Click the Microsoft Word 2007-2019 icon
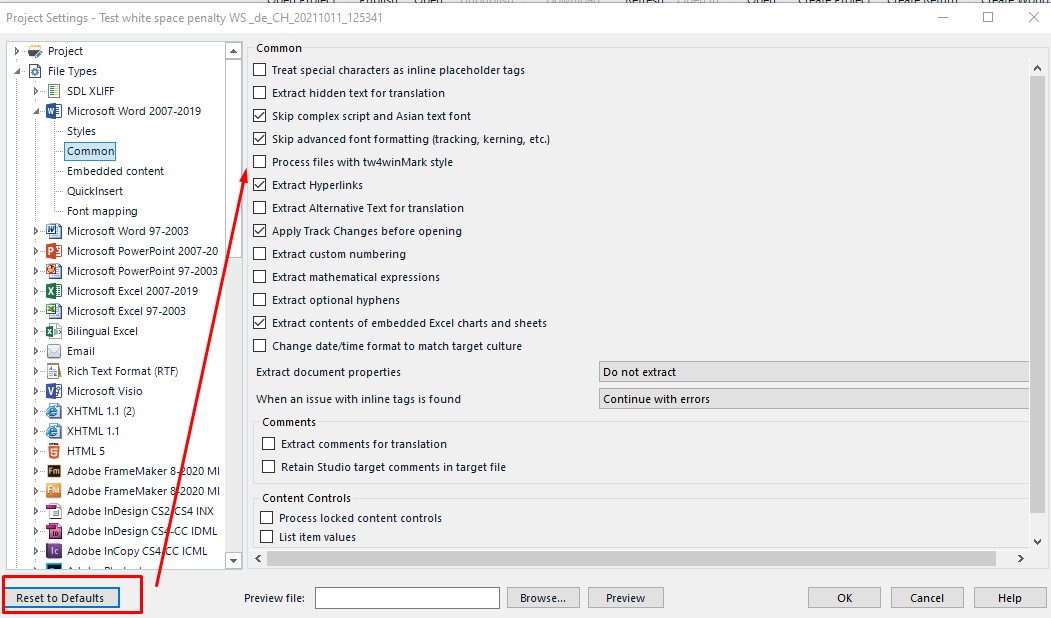The image size is (1051, 618). pyautogui.click(x=54, y=111)
